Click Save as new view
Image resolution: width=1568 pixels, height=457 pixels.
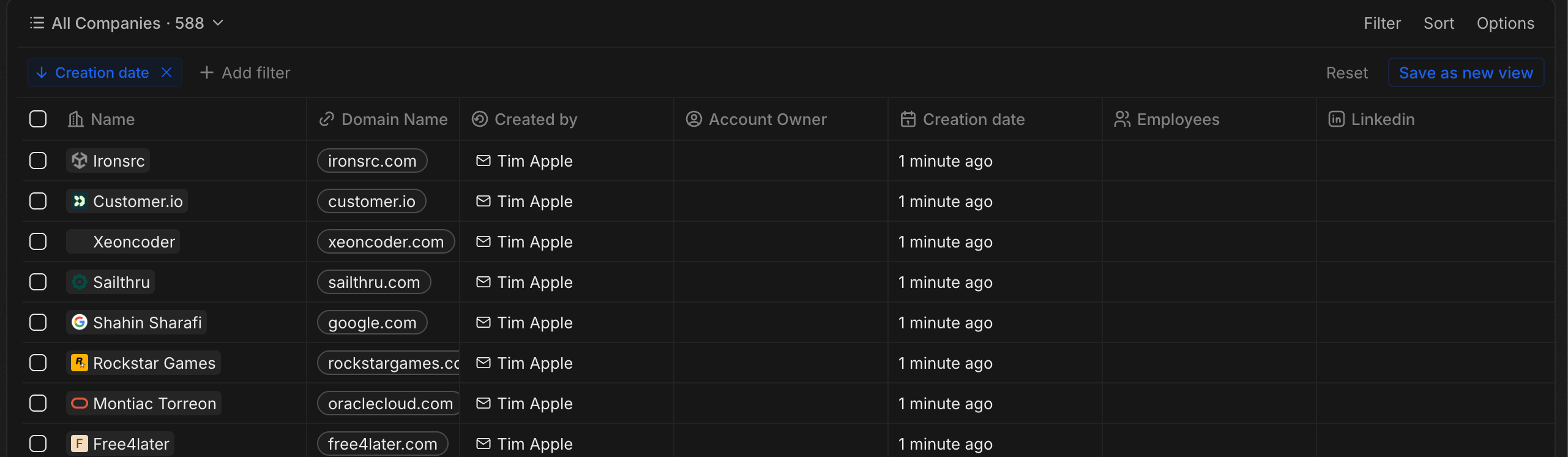click(1466, 72)
